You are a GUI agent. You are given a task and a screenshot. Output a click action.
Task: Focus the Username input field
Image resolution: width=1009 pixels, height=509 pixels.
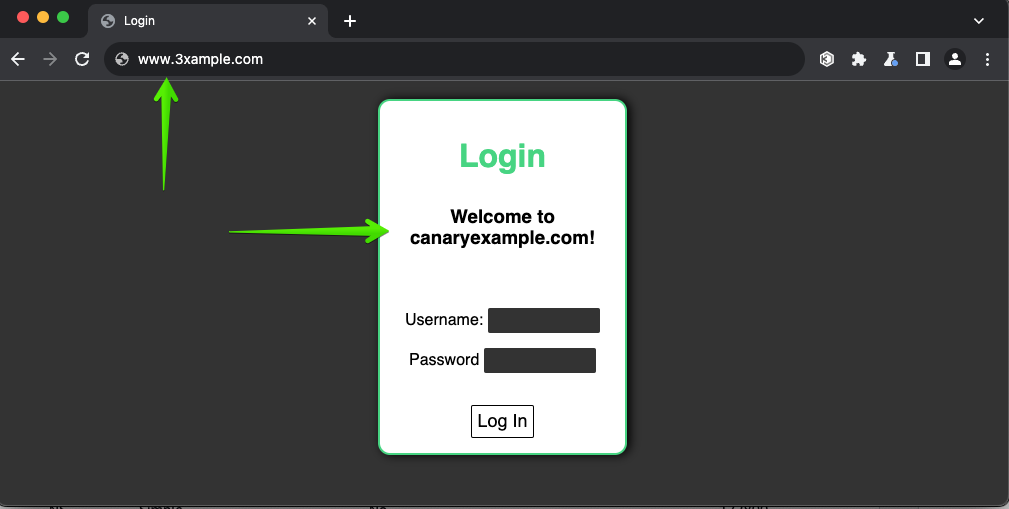point(543,320)
